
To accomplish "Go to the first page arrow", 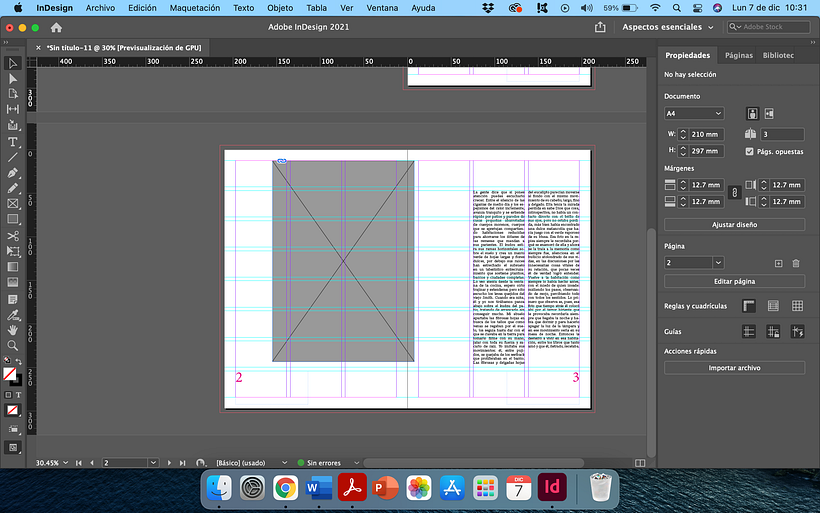I will point(79,463).
